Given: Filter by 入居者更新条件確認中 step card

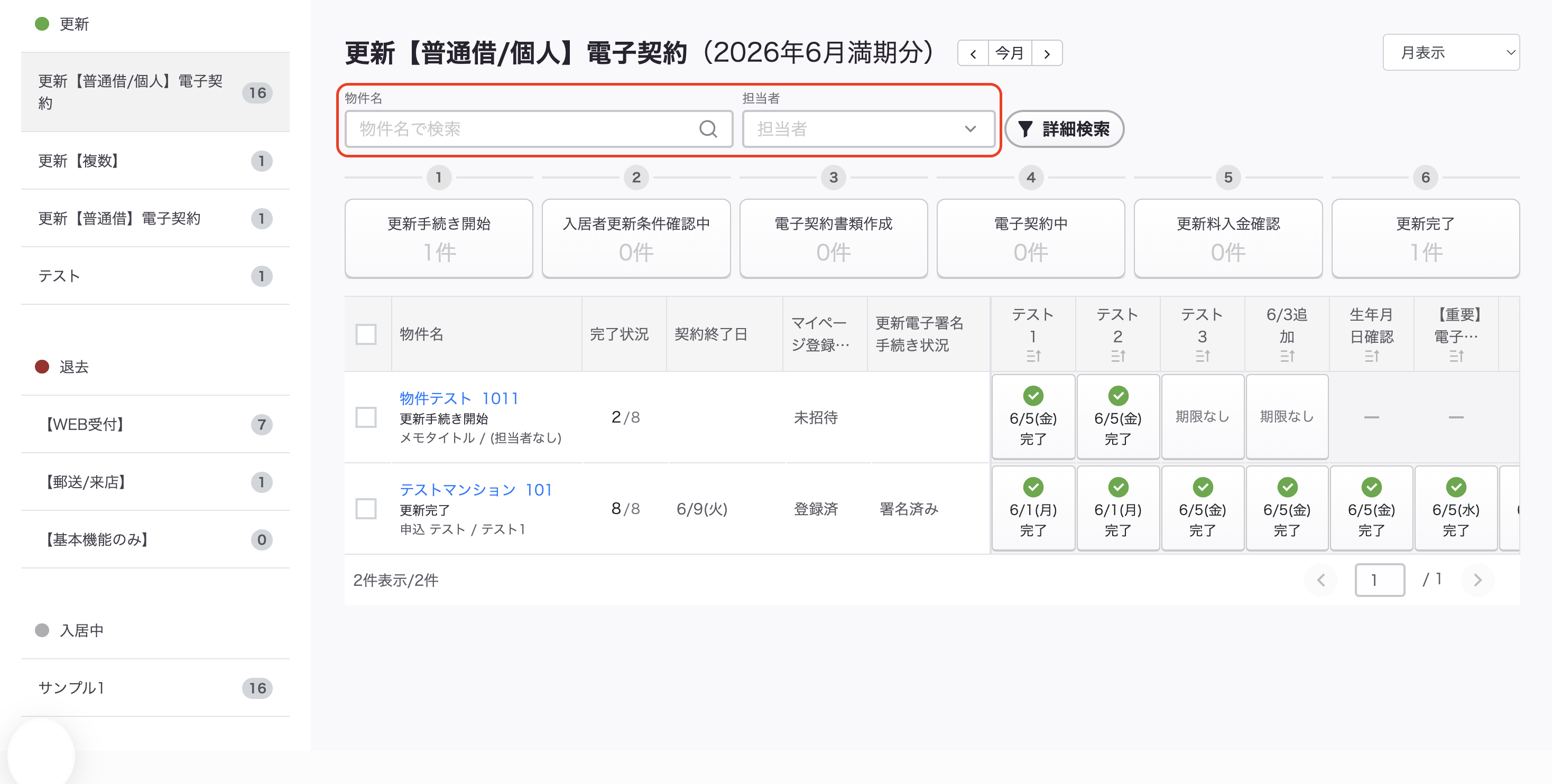Looking at the screenshot, I should click(636, 238).
